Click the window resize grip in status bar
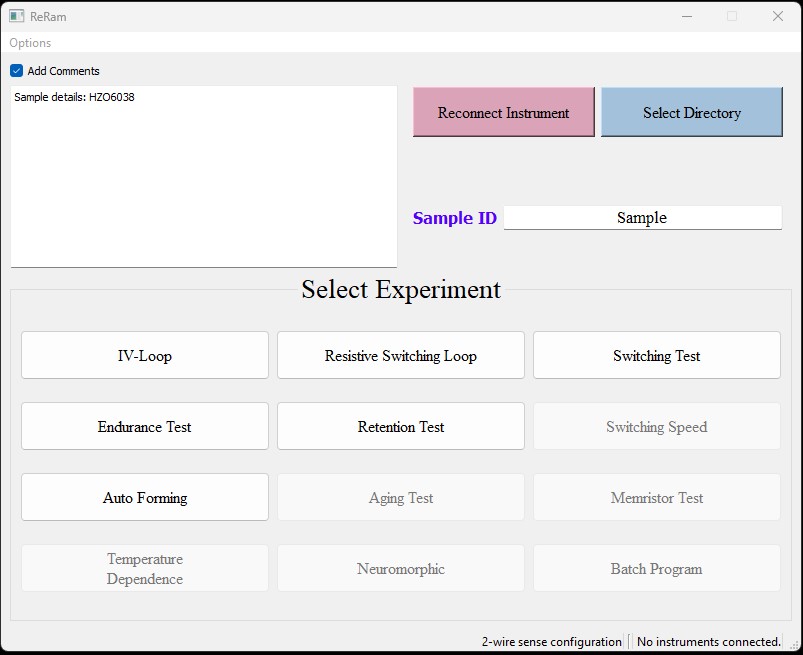This screenshot has width=803, height=655. [793, 644]
